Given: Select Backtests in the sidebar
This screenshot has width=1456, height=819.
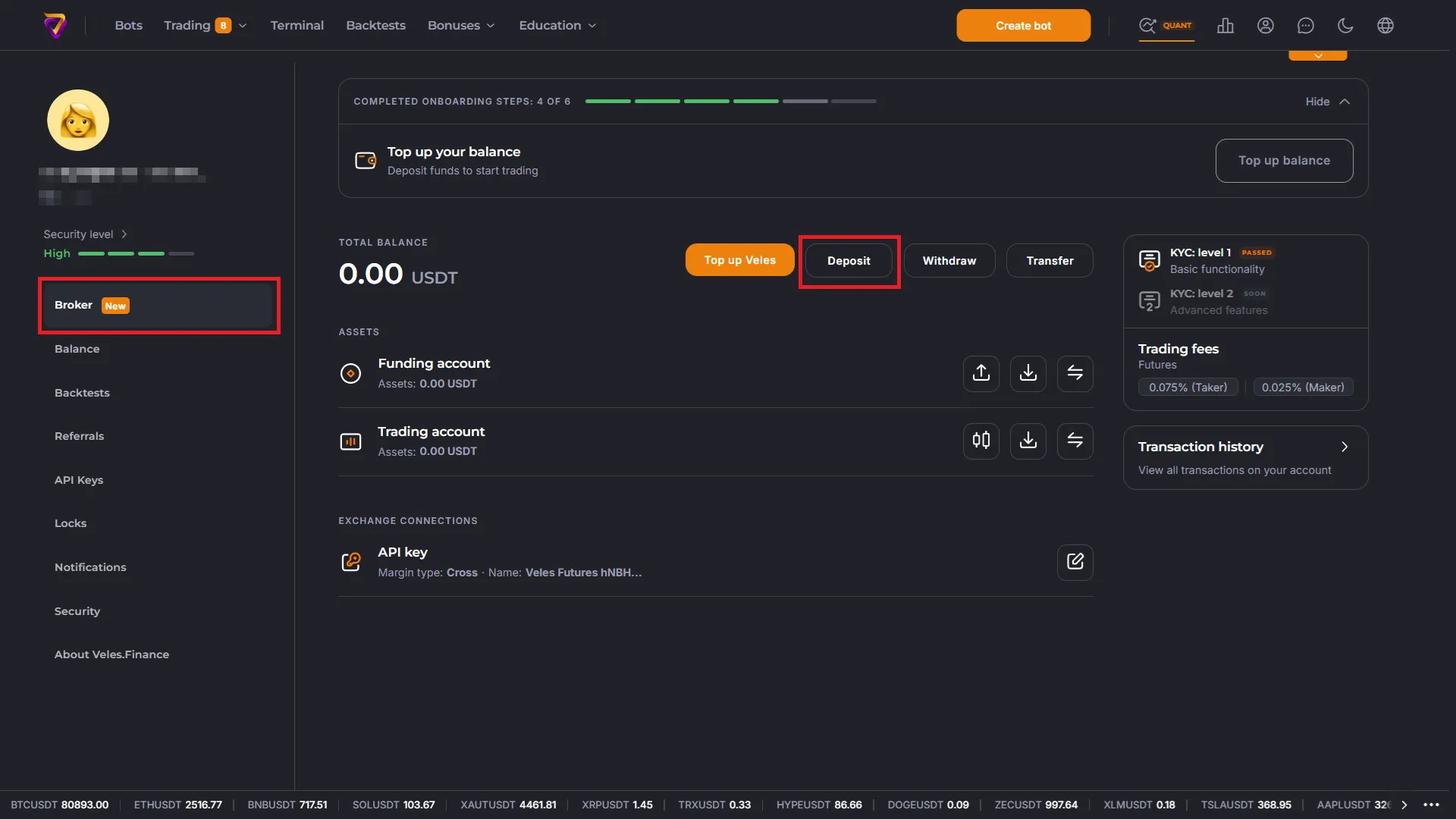Looking at the screenshot, I should [82, 393].
